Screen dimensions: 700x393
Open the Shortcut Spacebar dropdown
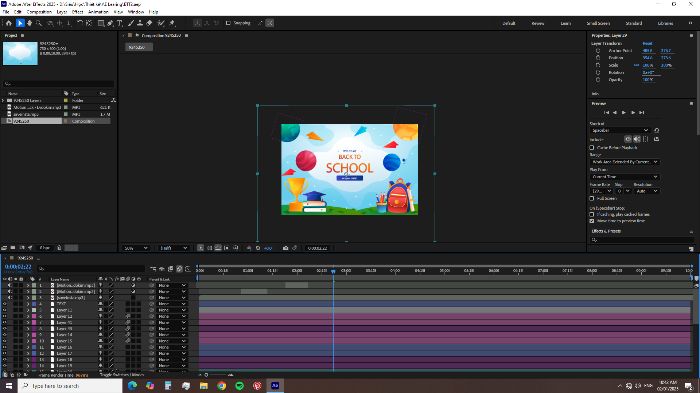click(620, 130)
